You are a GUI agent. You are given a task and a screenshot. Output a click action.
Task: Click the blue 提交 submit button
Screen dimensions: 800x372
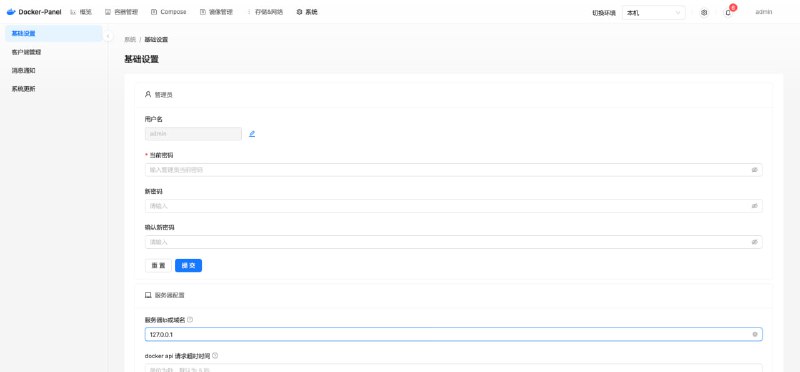tap(188, 265)
